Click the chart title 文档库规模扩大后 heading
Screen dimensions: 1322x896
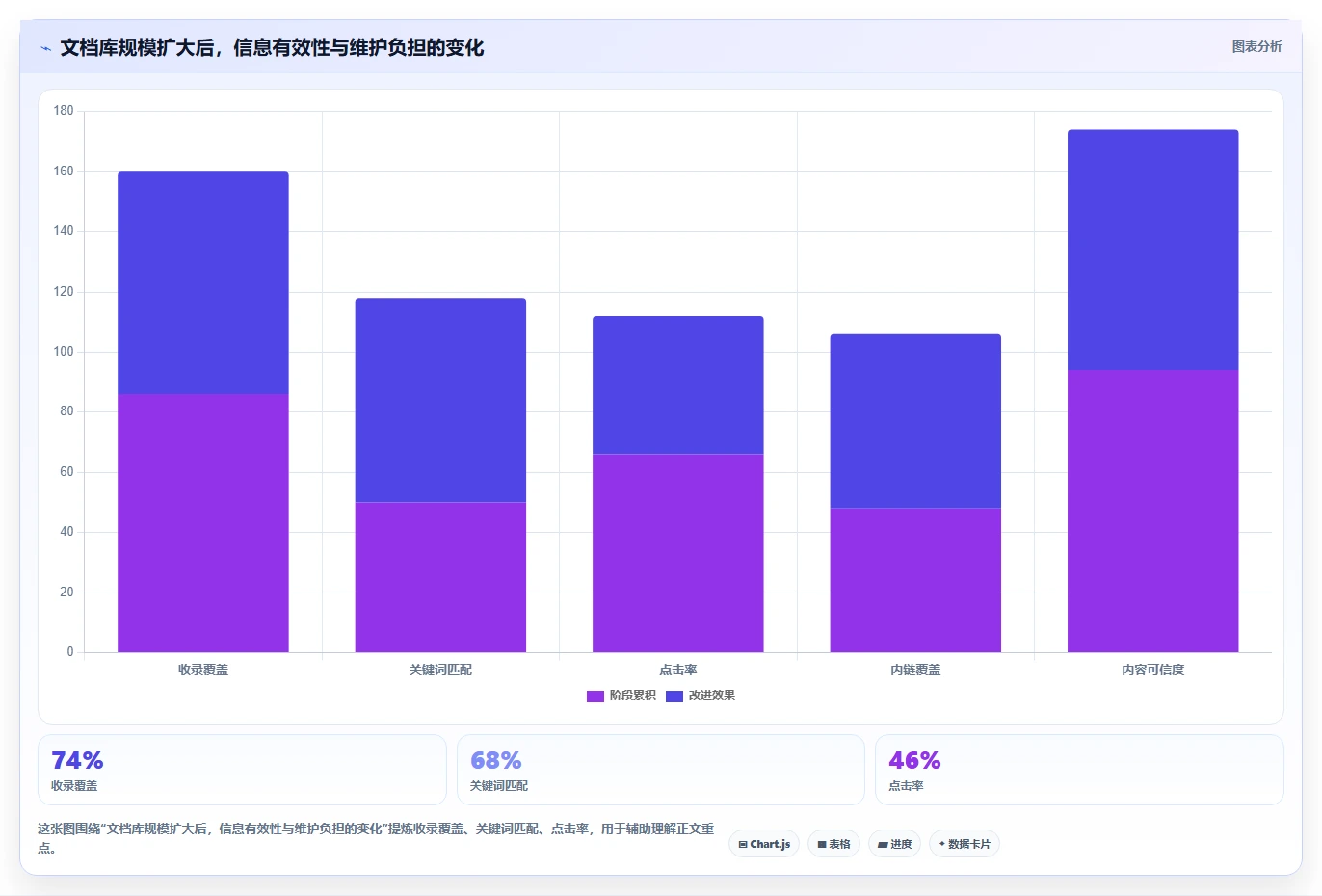pos(272,47)
